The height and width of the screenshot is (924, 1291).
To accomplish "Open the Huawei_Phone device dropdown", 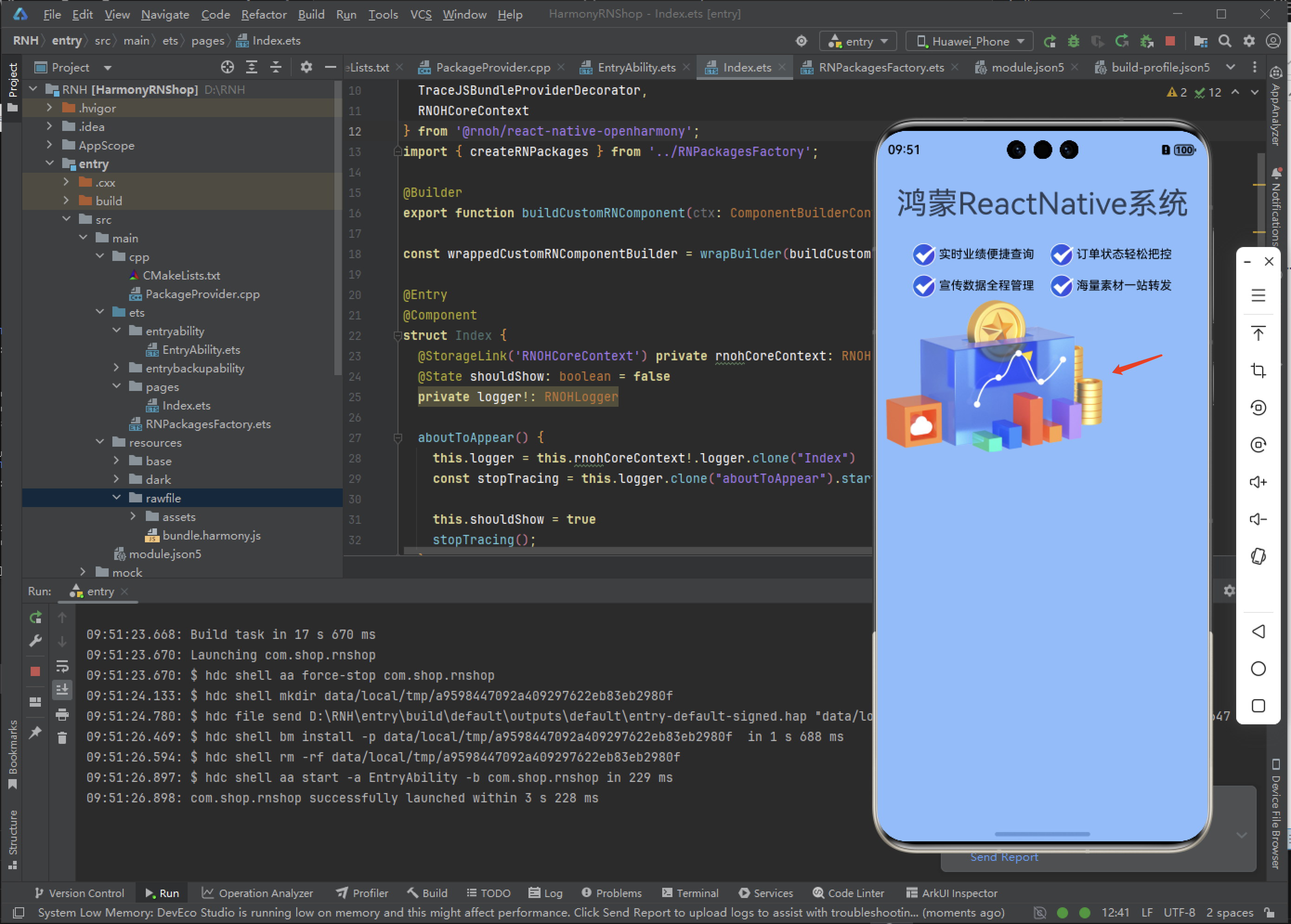I will pos(970,41).
